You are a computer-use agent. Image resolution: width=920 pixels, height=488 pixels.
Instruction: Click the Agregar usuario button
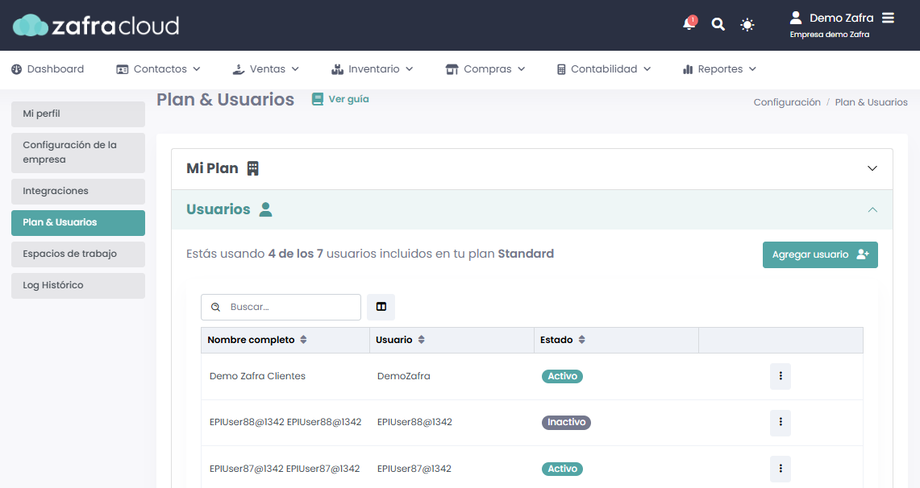pyautogui.click(x=820, y=254)
